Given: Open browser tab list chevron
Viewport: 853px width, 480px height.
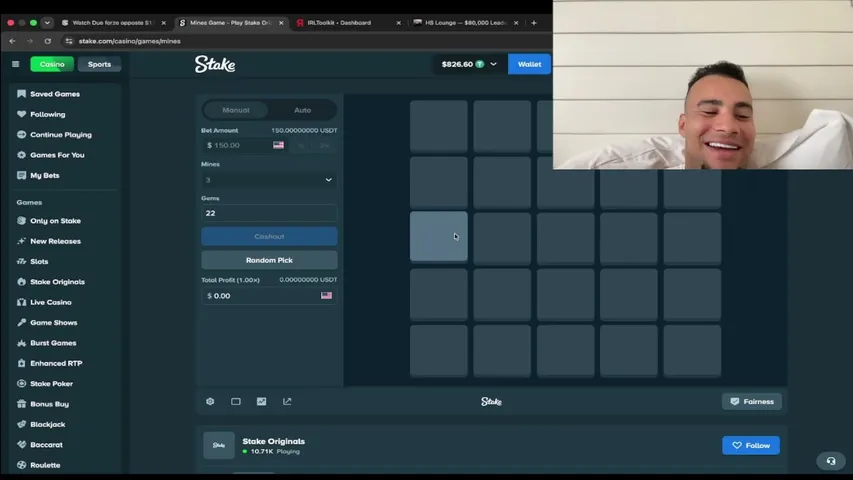Looking at the screenshot, I should pos(47,23).
